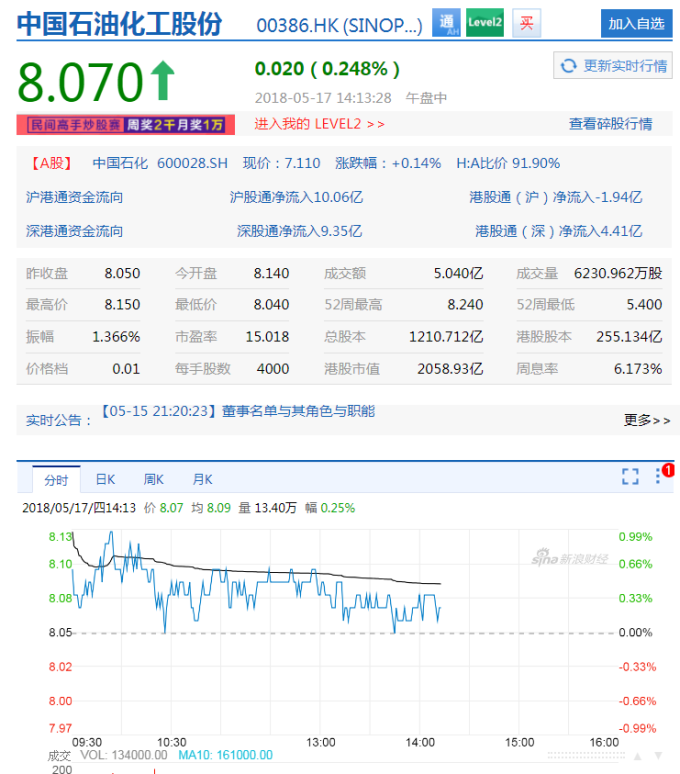Click 港股通（深）净流入4.41亿 text

pyautogui.click(x=559, y=231)
